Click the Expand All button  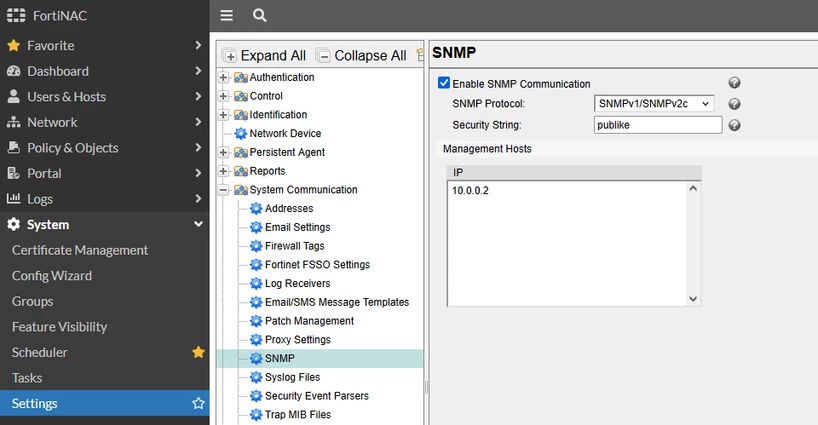pyautogui.click(x=264, y=55)
